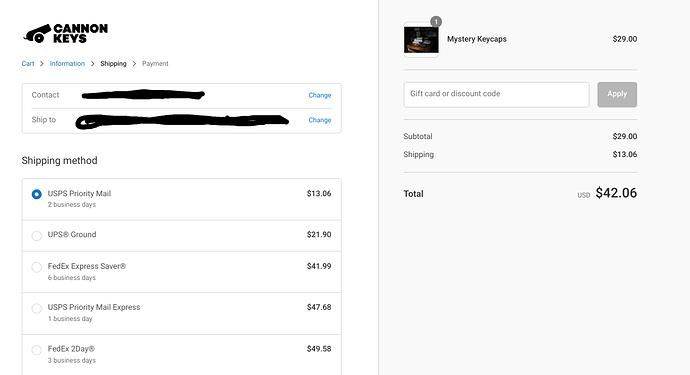Click the Cannon Keys logo
690x375 pixels.
[x=66, y=33]
